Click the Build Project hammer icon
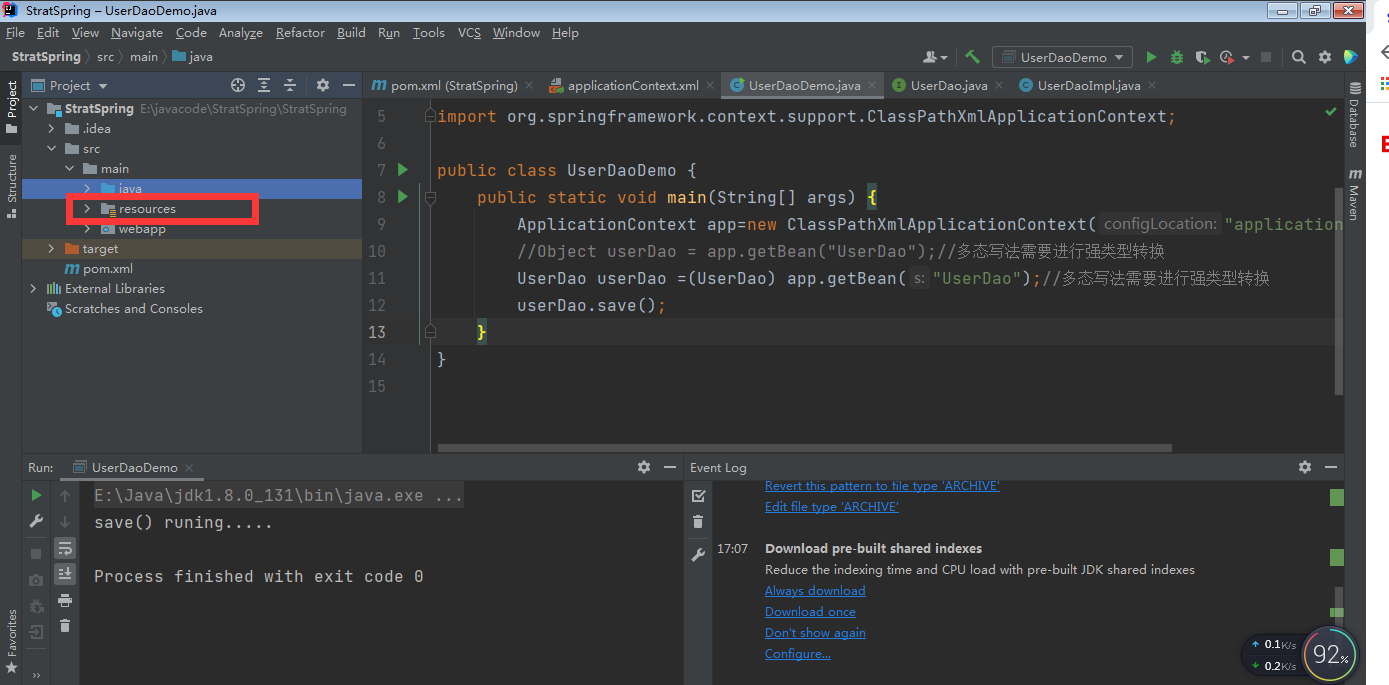1389x685 pixels. [972, 57]
